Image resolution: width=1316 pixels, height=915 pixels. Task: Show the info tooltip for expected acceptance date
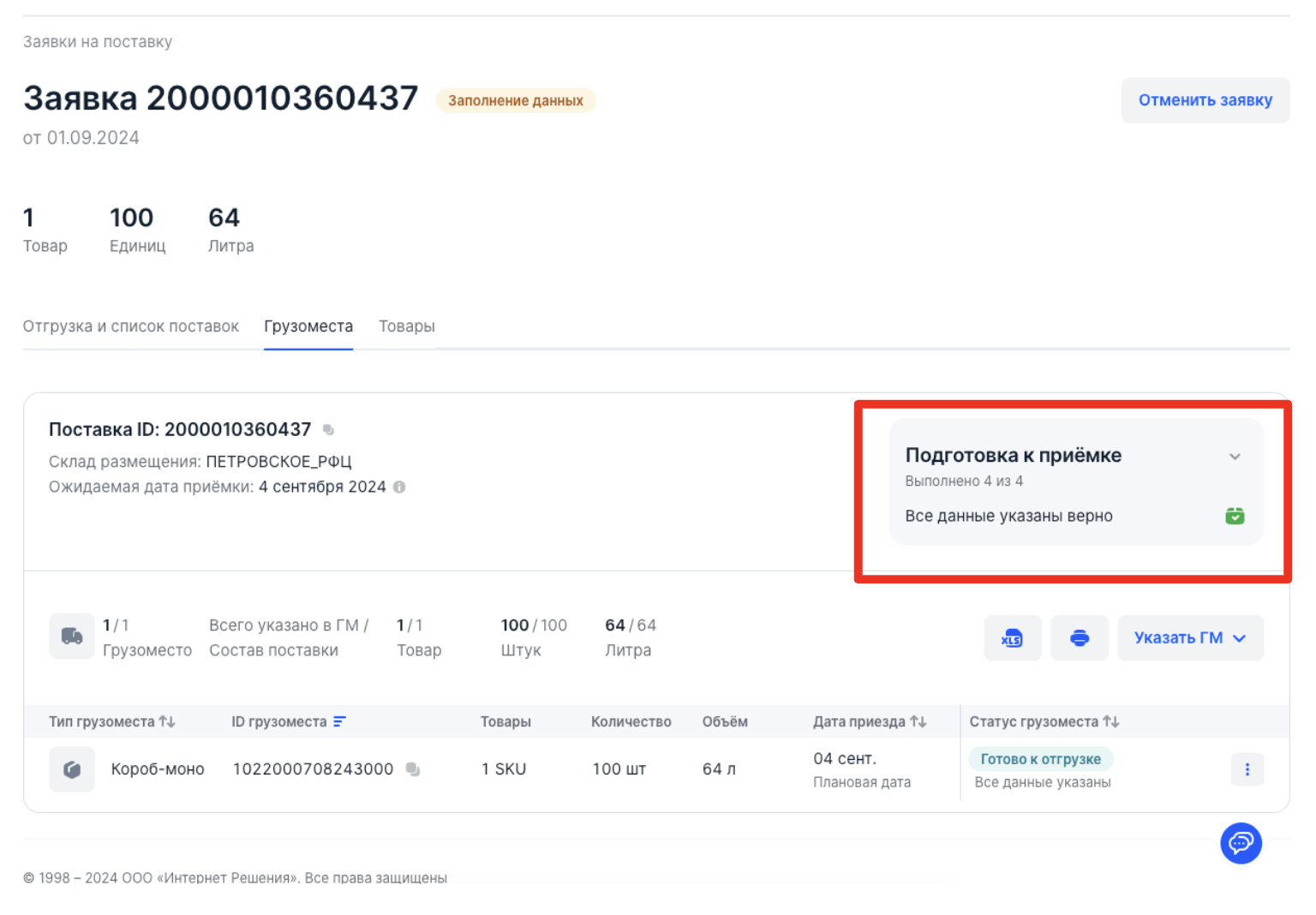coord(399,487)
